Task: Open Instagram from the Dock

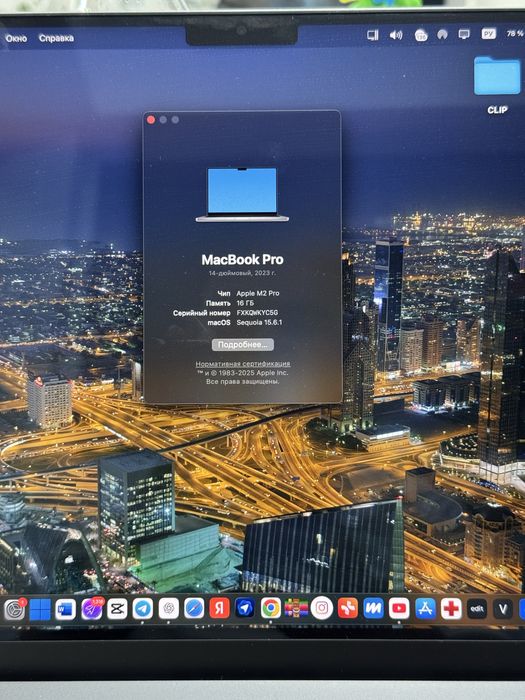Action: (x=322, y=608)
